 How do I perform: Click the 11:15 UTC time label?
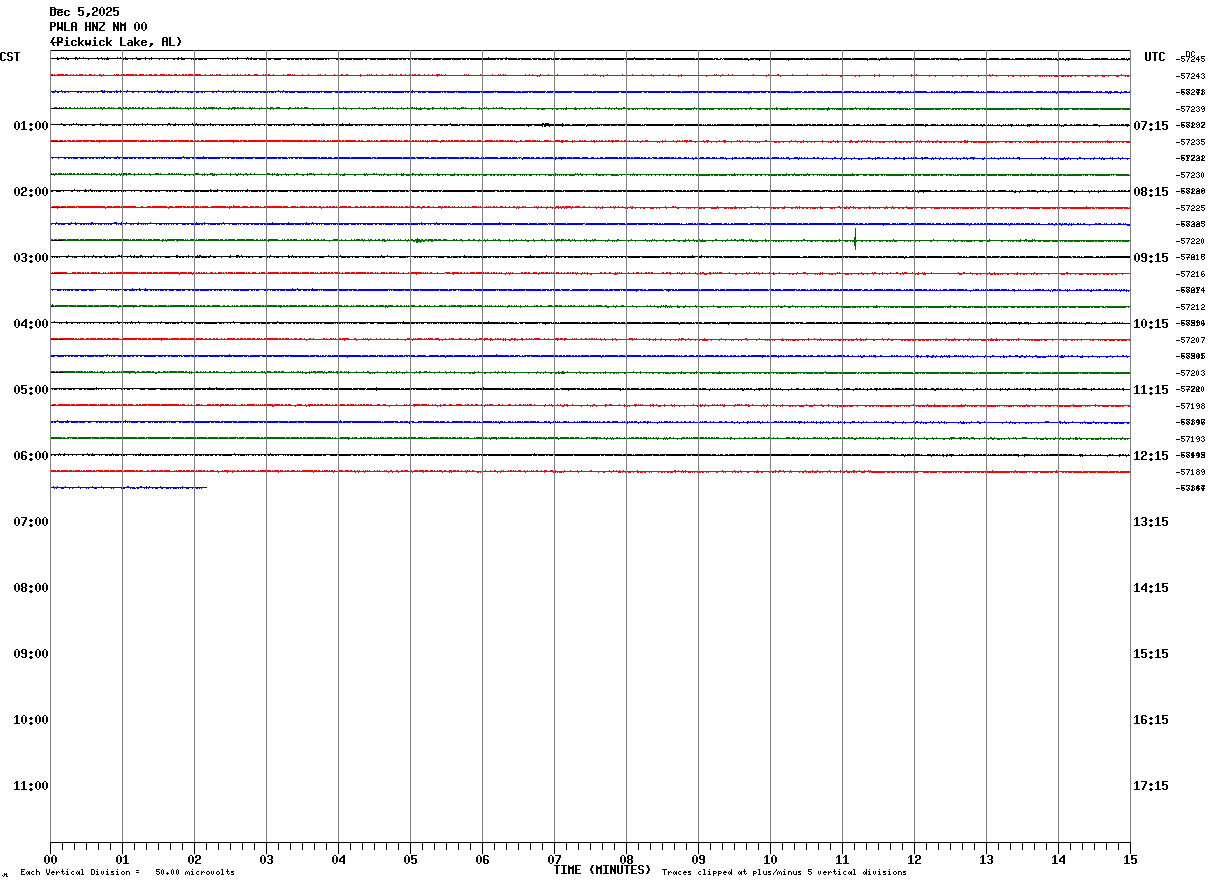(1151, 390)
